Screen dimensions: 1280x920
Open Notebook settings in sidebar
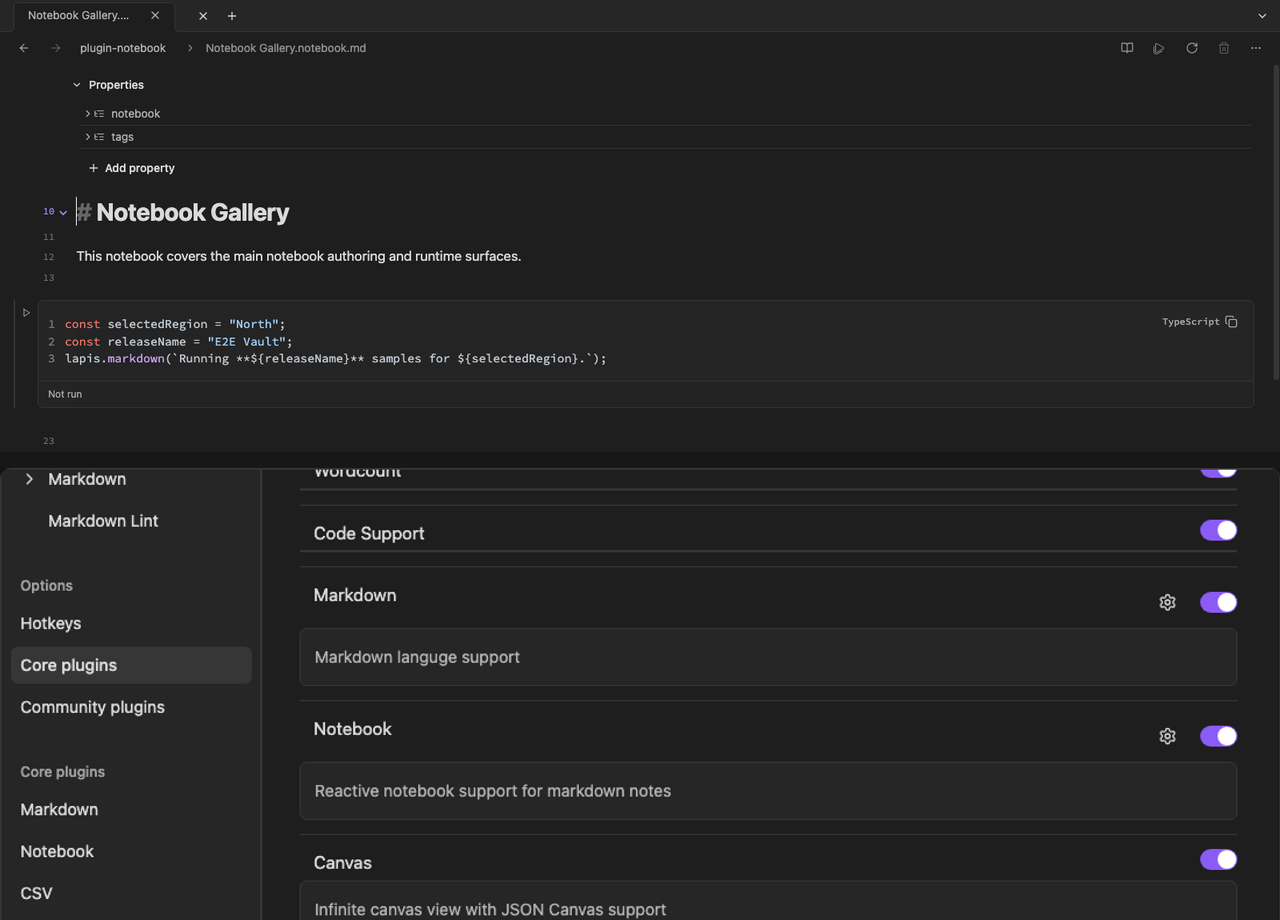[x=57, y=851]
